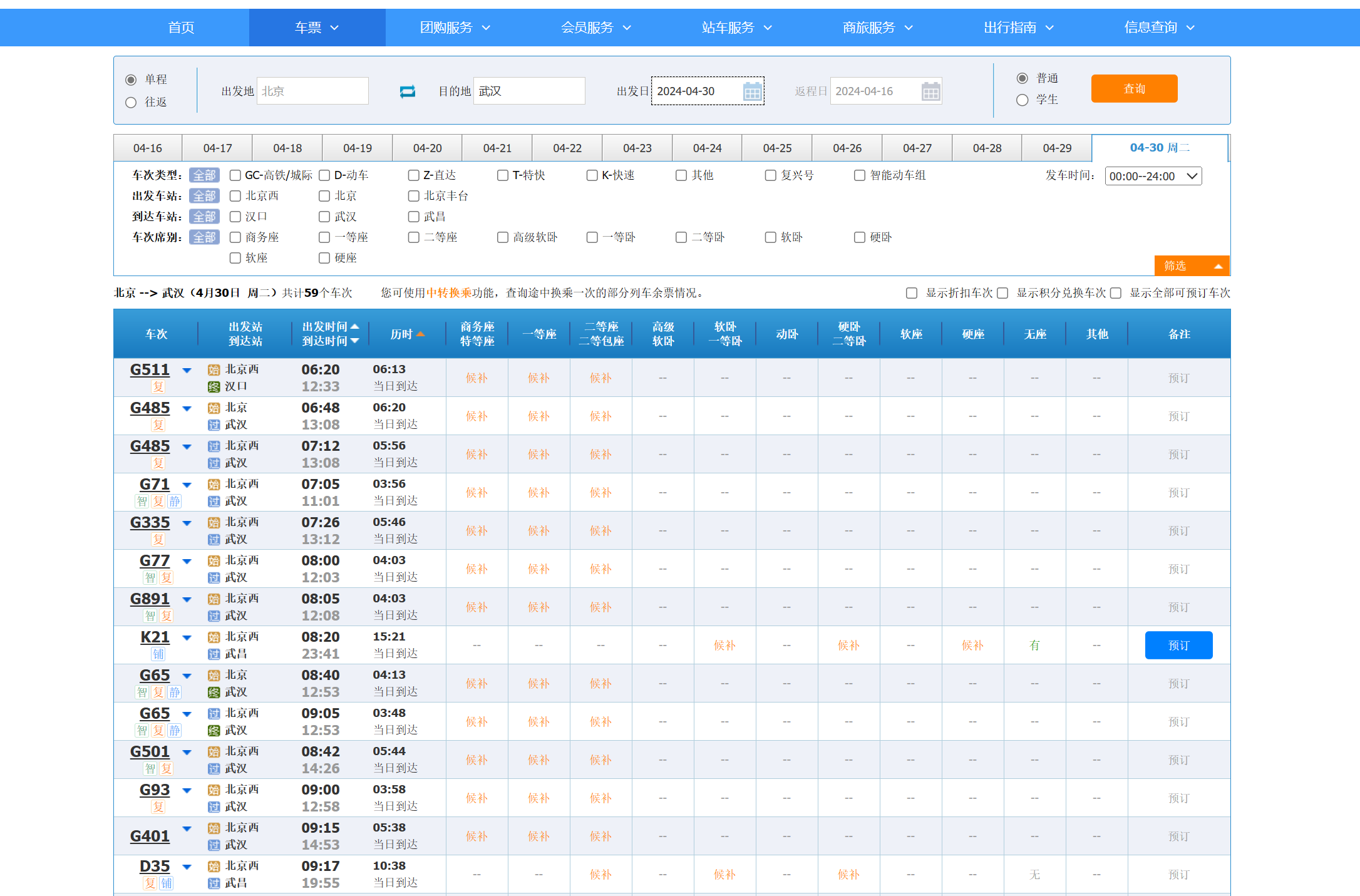Select the 往返 round trip radio button
The height and width of the screenshot is (896, 1360).
click(131, 102)
